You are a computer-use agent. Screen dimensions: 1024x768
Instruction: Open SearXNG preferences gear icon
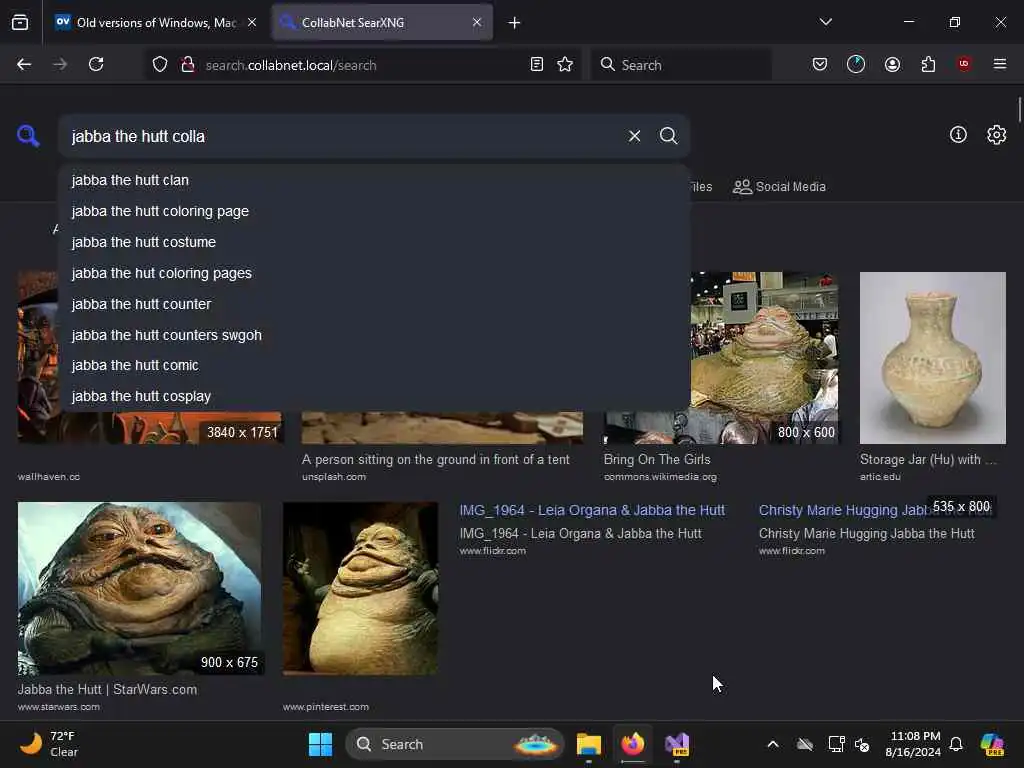point(997,135)
